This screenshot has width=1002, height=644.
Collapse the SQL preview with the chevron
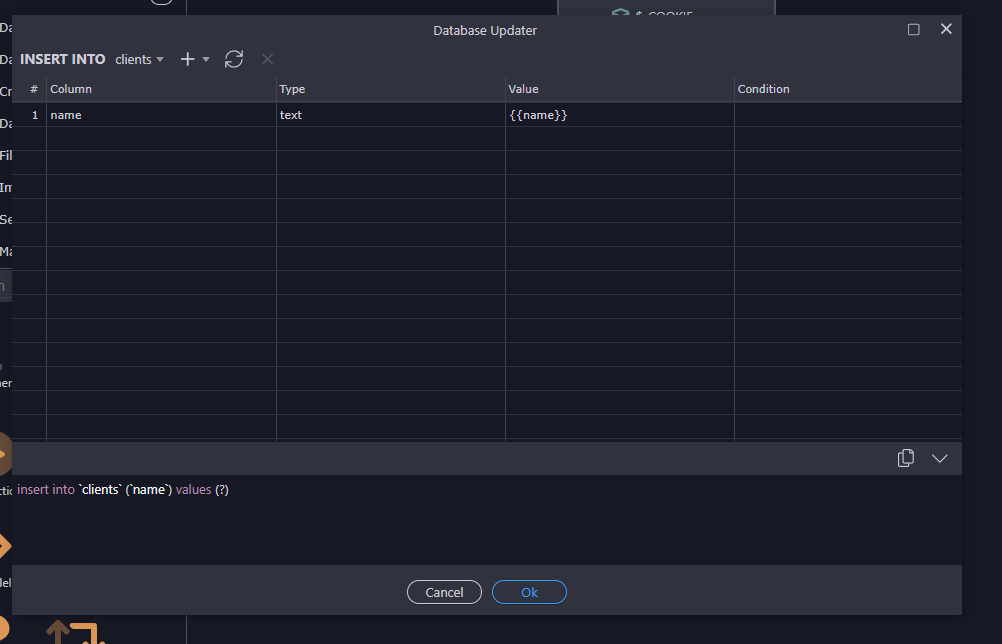[939, 458]
